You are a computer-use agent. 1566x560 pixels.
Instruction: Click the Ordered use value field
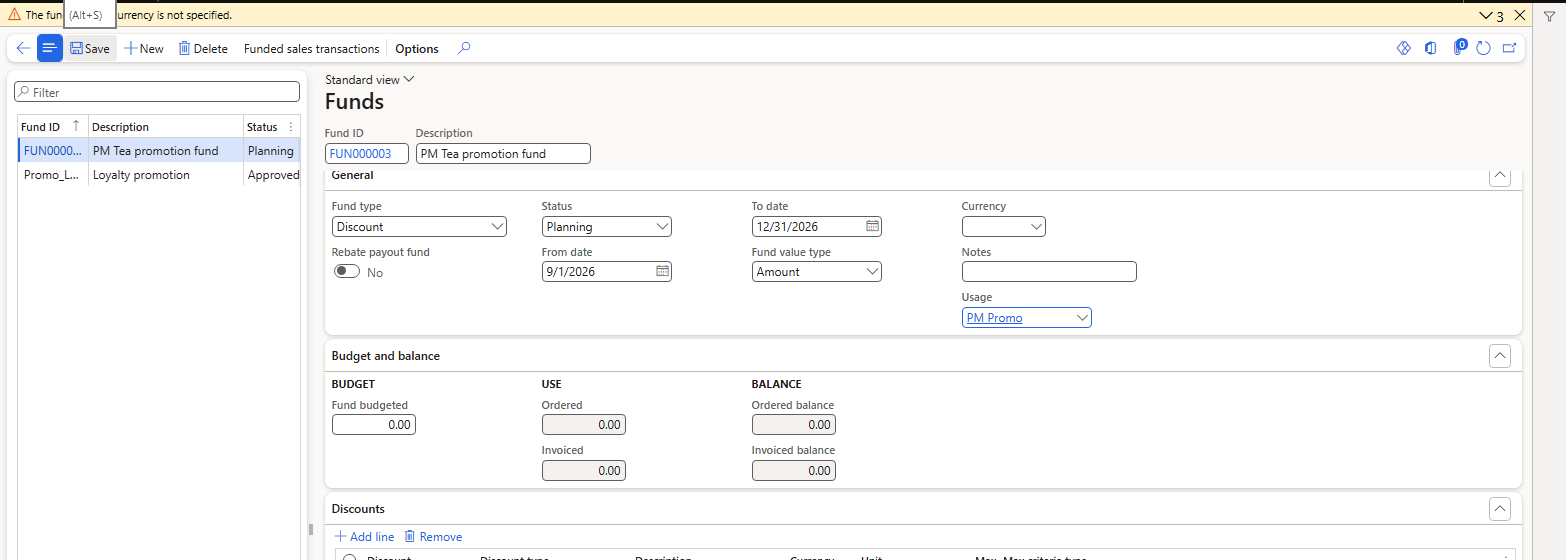pos(584,424)
